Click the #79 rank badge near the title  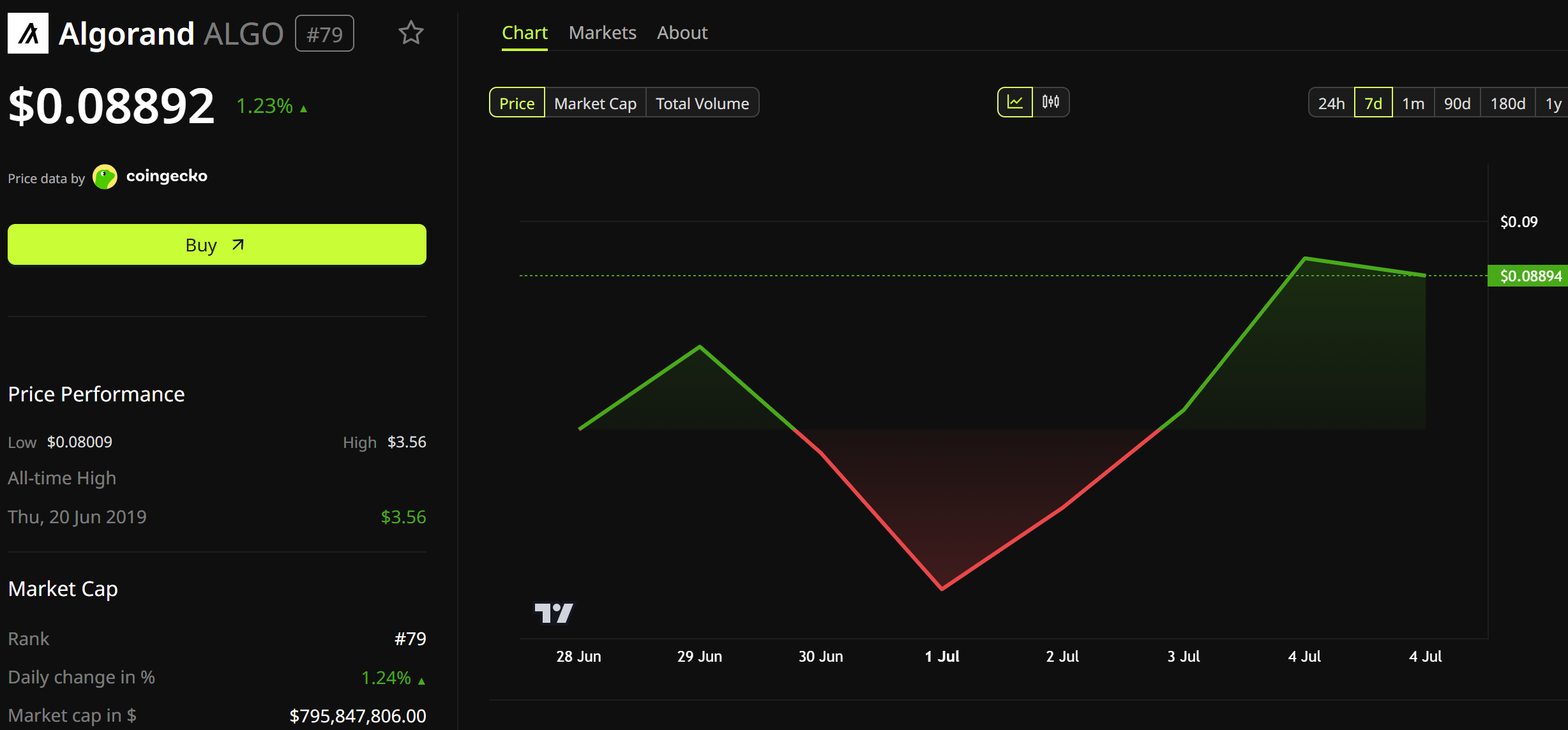coord(324,34)
